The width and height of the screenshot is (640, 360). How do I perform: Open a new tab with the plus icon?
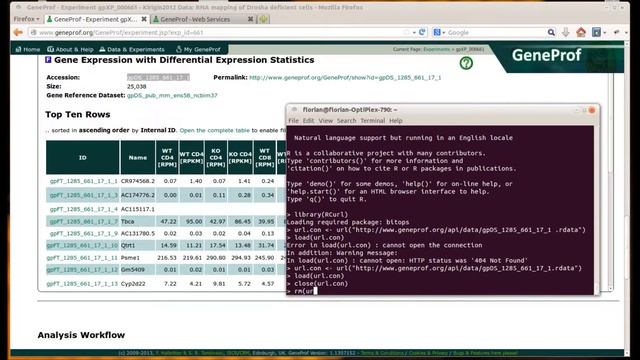tap(263, 19)
